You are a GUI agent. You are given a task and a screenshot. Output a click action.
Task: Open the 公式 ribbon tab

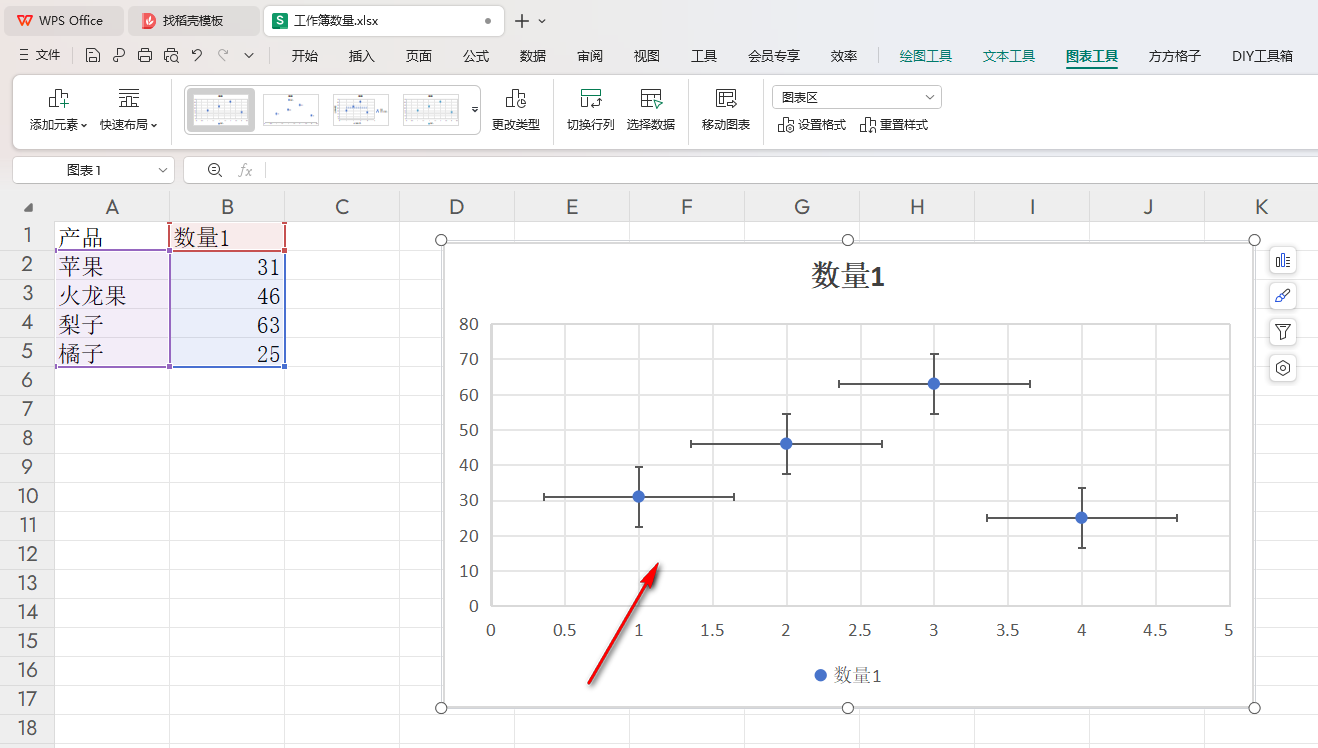pos(476,56)
